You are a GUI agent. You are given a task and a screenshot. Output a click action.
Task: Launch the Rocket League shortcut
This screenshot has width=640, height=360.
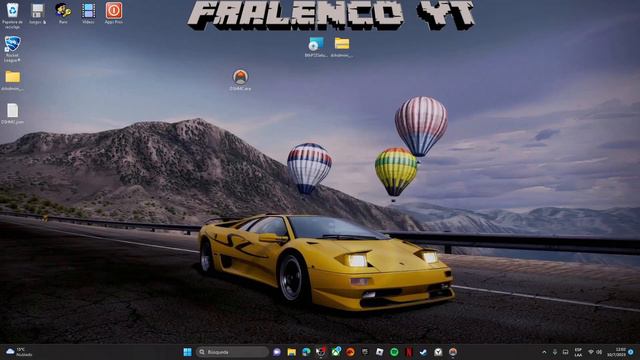click(12, 49)
